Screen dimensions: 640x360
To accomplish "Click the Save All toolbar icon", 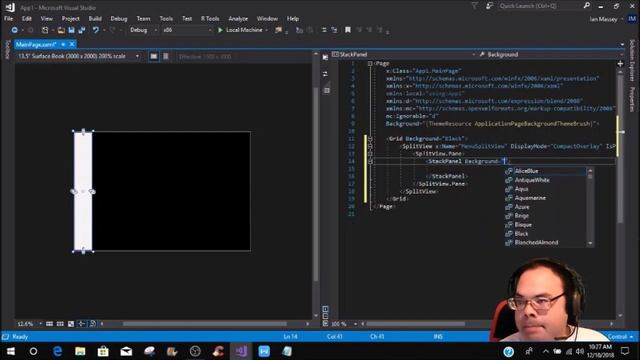I will coord(82,30).
